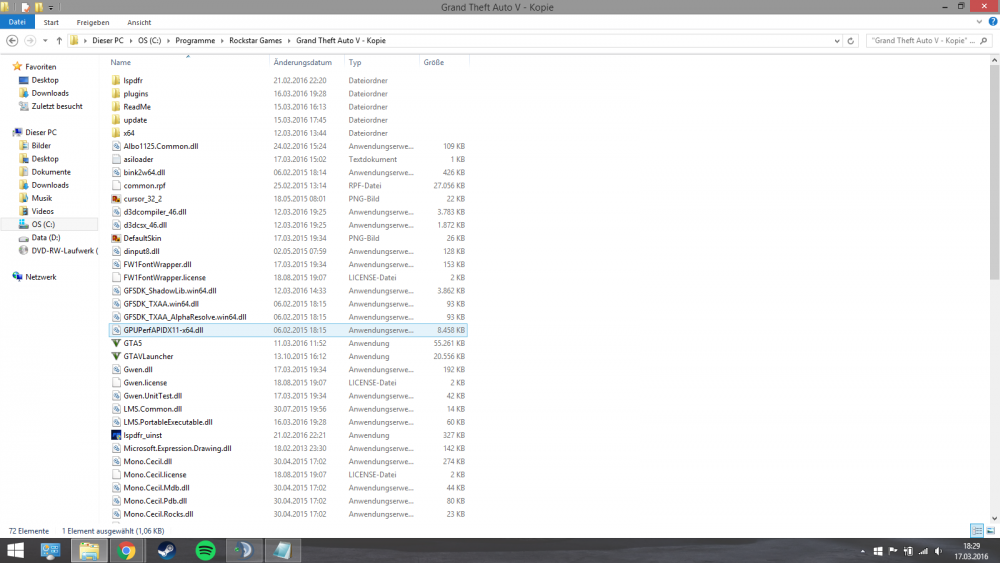Select the file bink2w64.dll
Viewport: 1000px width, 563px height.
[x=144, y=172]
